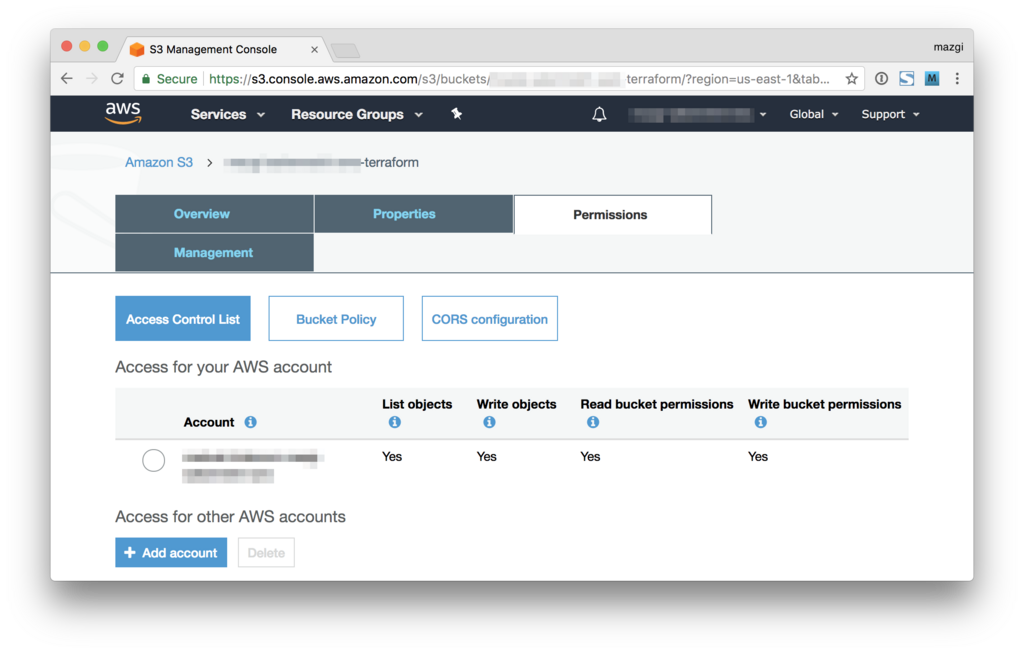Screen dimensions: 1024x653
Task: Click Yes under Write objects
Action: (x=487, y=456)
